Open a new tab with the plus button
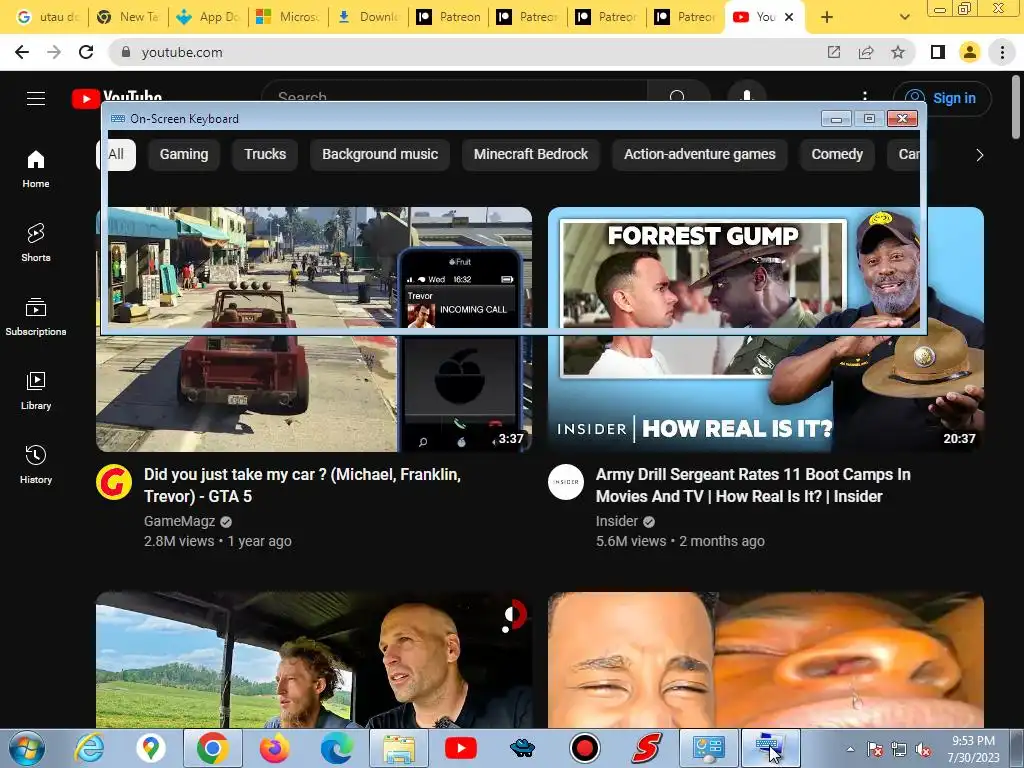Viewport: 1024px width, 768px height. [x=827, y=17]
